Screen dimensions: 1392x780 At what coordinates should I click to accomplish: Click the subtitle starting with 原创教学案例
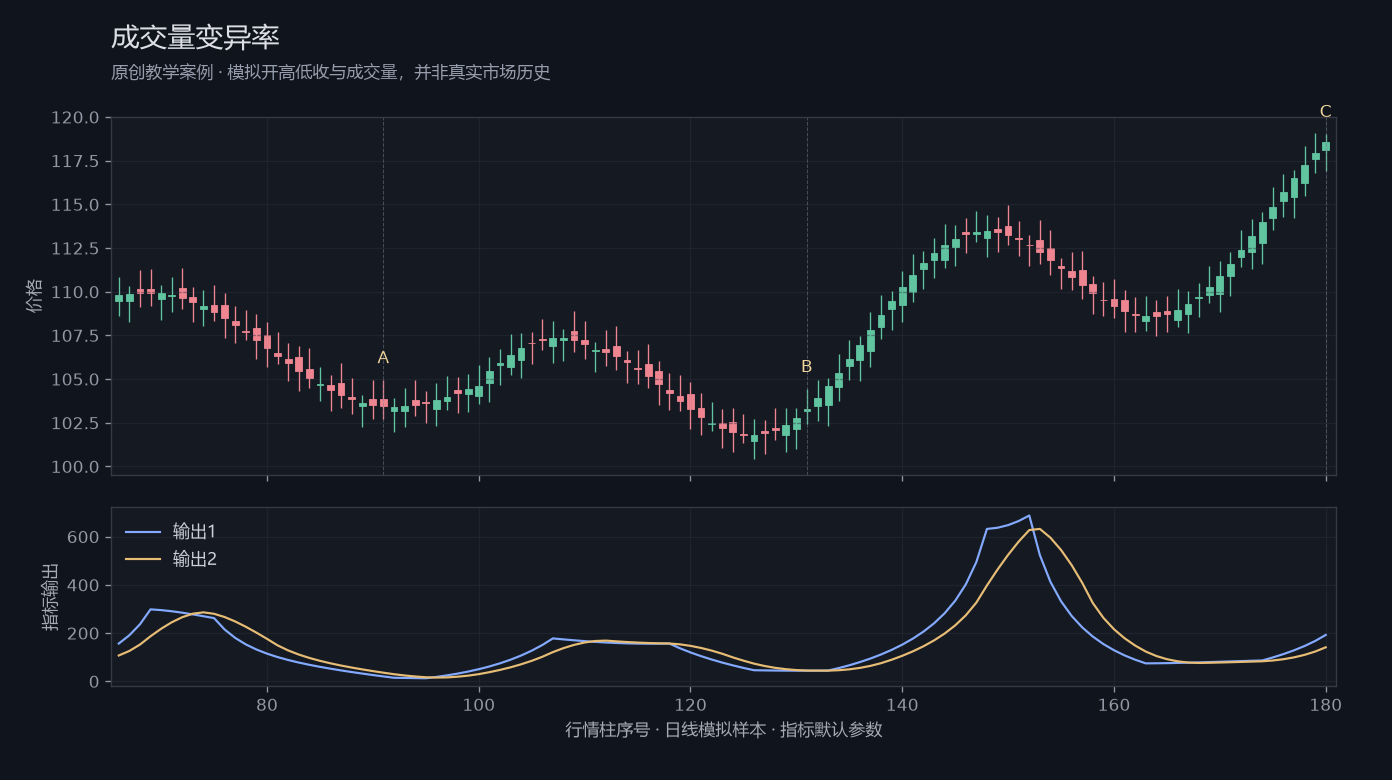point(331,73)
